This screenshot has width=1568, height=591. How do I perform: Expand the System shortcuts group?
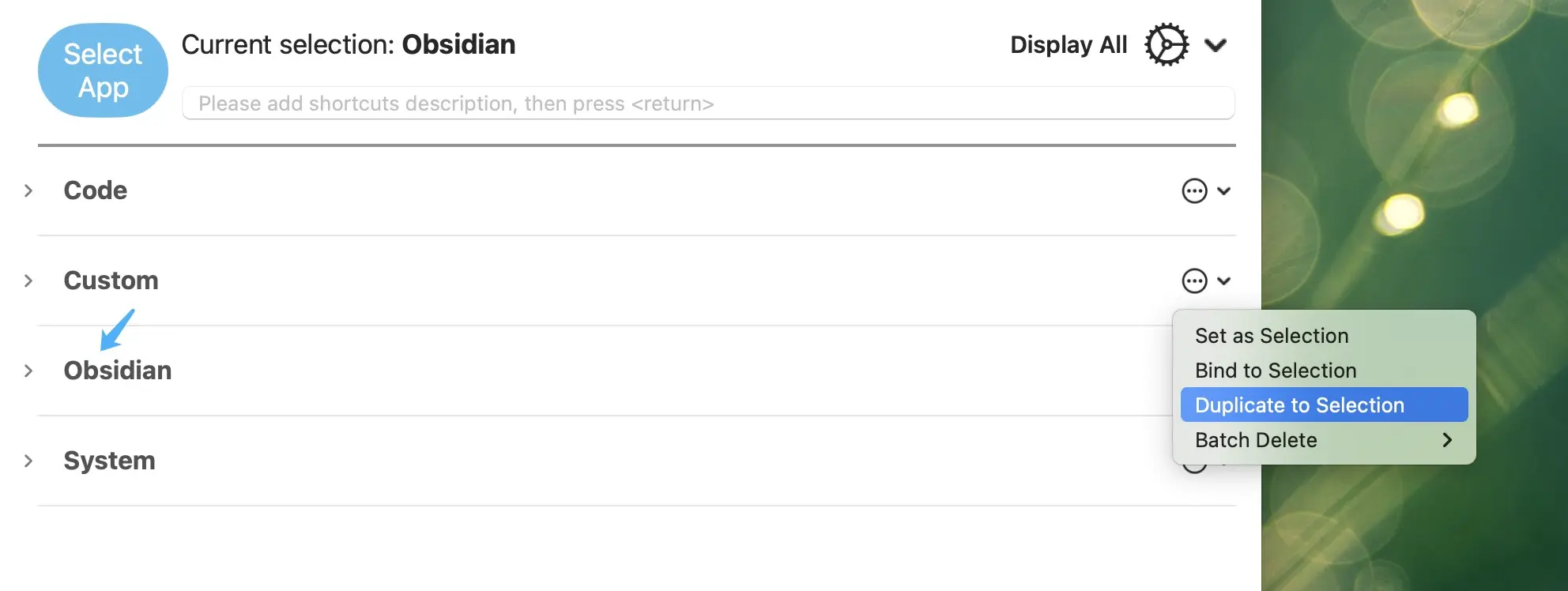click(28, 461)
